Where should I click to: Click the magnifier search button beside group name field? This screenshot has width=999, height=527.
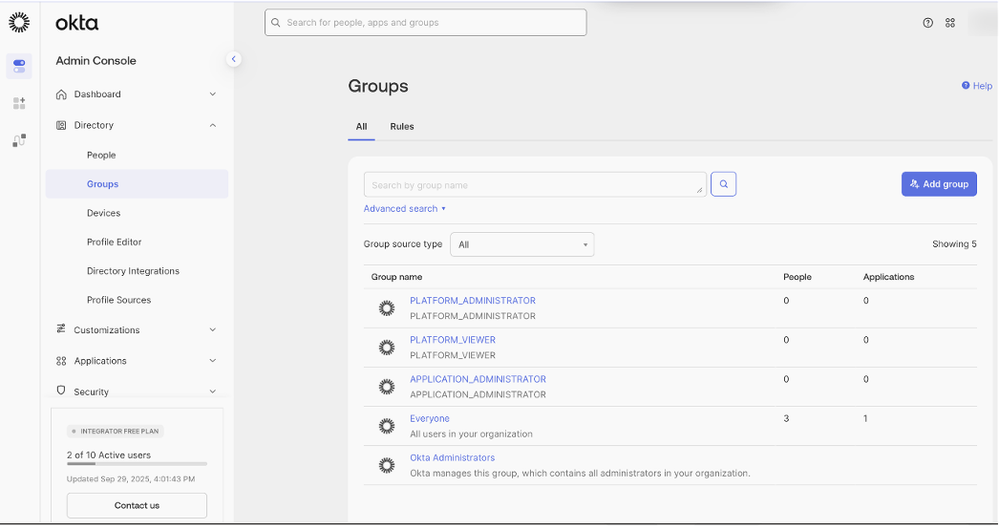(x=724, y=184)
